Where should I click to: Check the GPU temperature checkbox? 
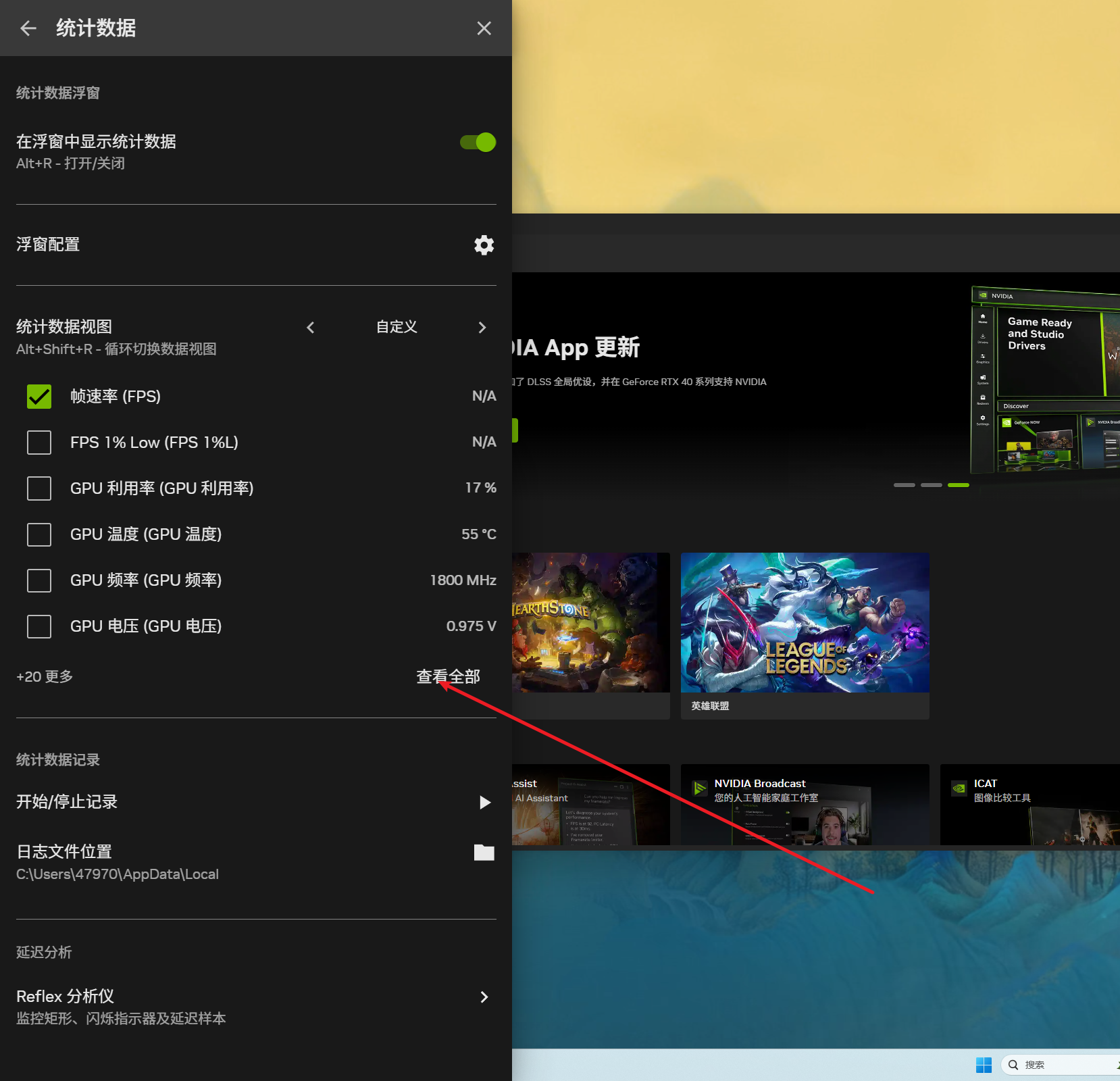pos(39,534)
